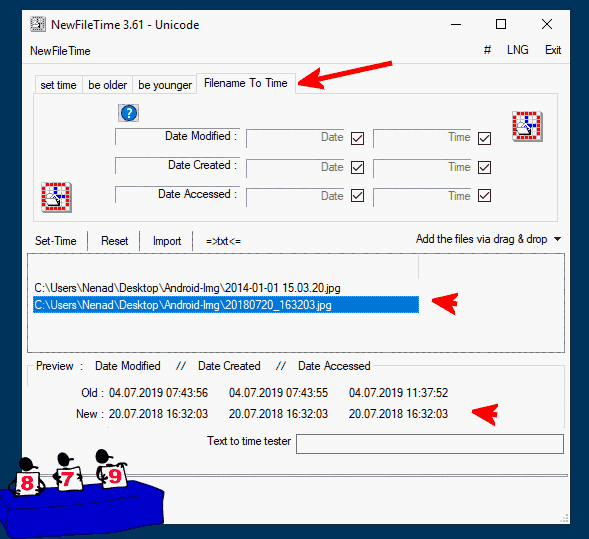Toggle the Date Modified Date checkbox
Screen dimensions: 589x539
pyautogui.click(x=357, y=138)
